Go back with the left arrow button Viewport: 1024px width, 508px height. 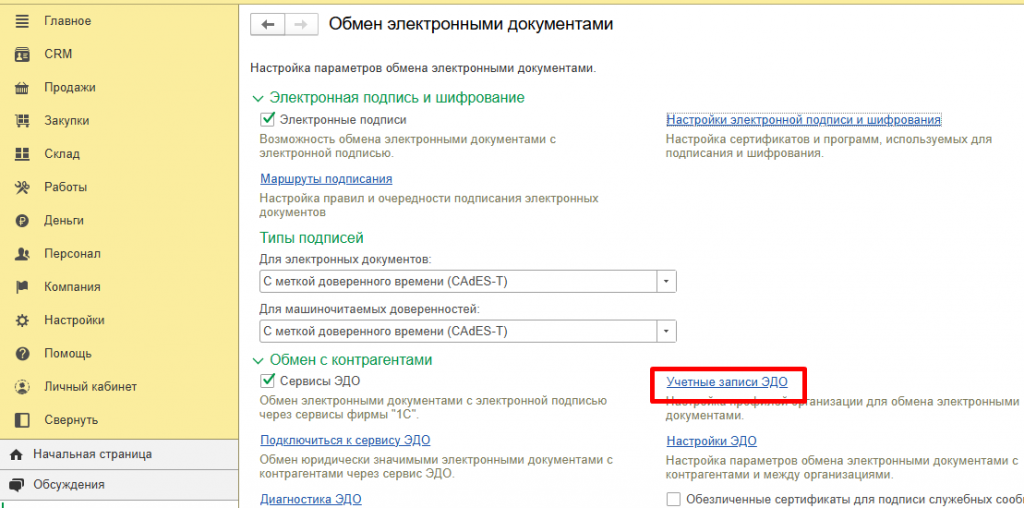(268, 24)
